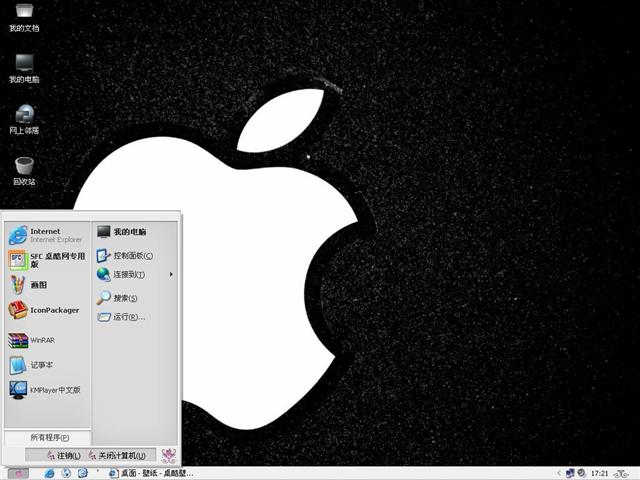Open 画图 (Paint) from the start menu
640x480 pixels.
pos(40,285)
